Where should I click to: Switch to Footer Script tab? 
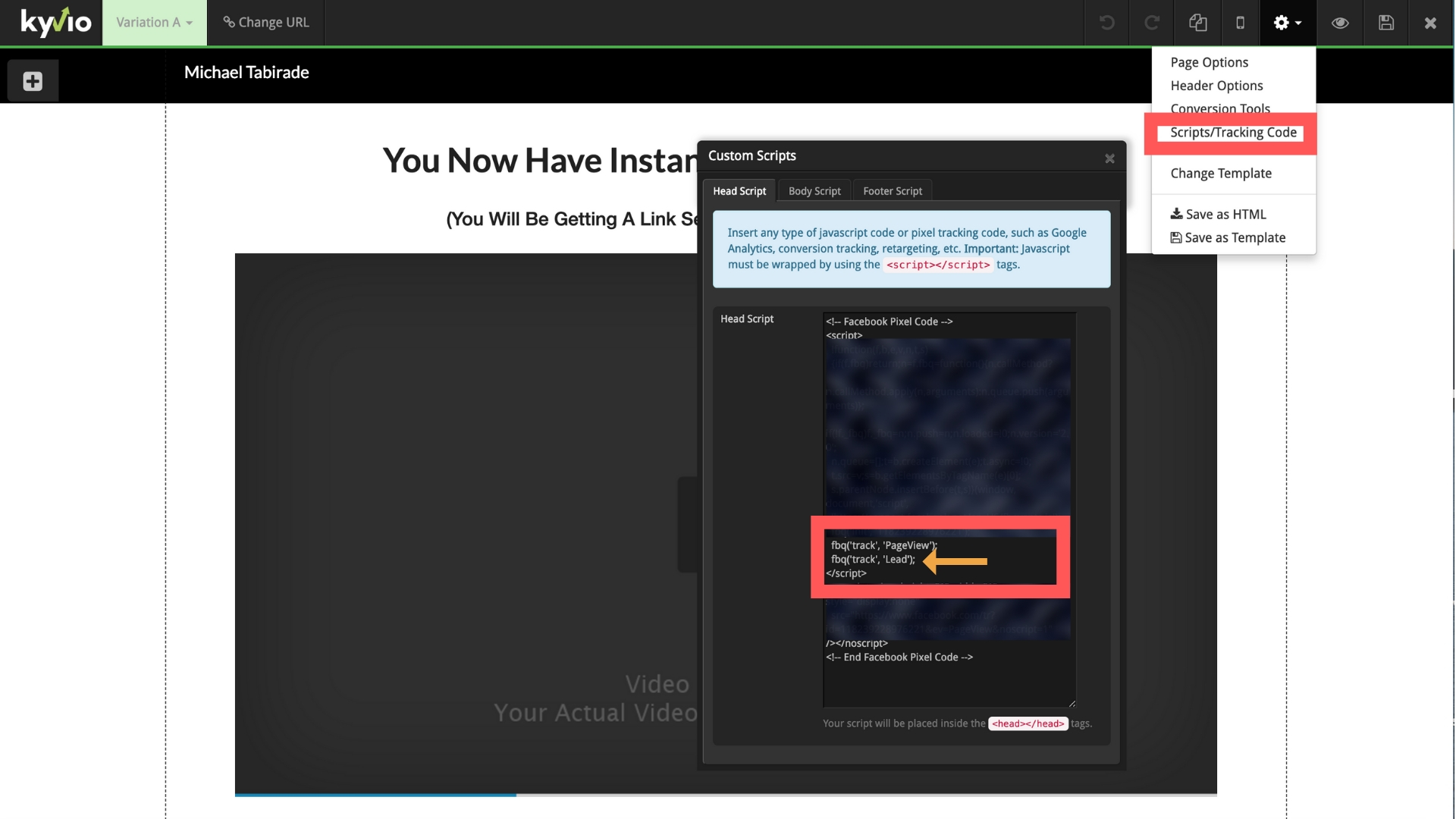[891, 191]
